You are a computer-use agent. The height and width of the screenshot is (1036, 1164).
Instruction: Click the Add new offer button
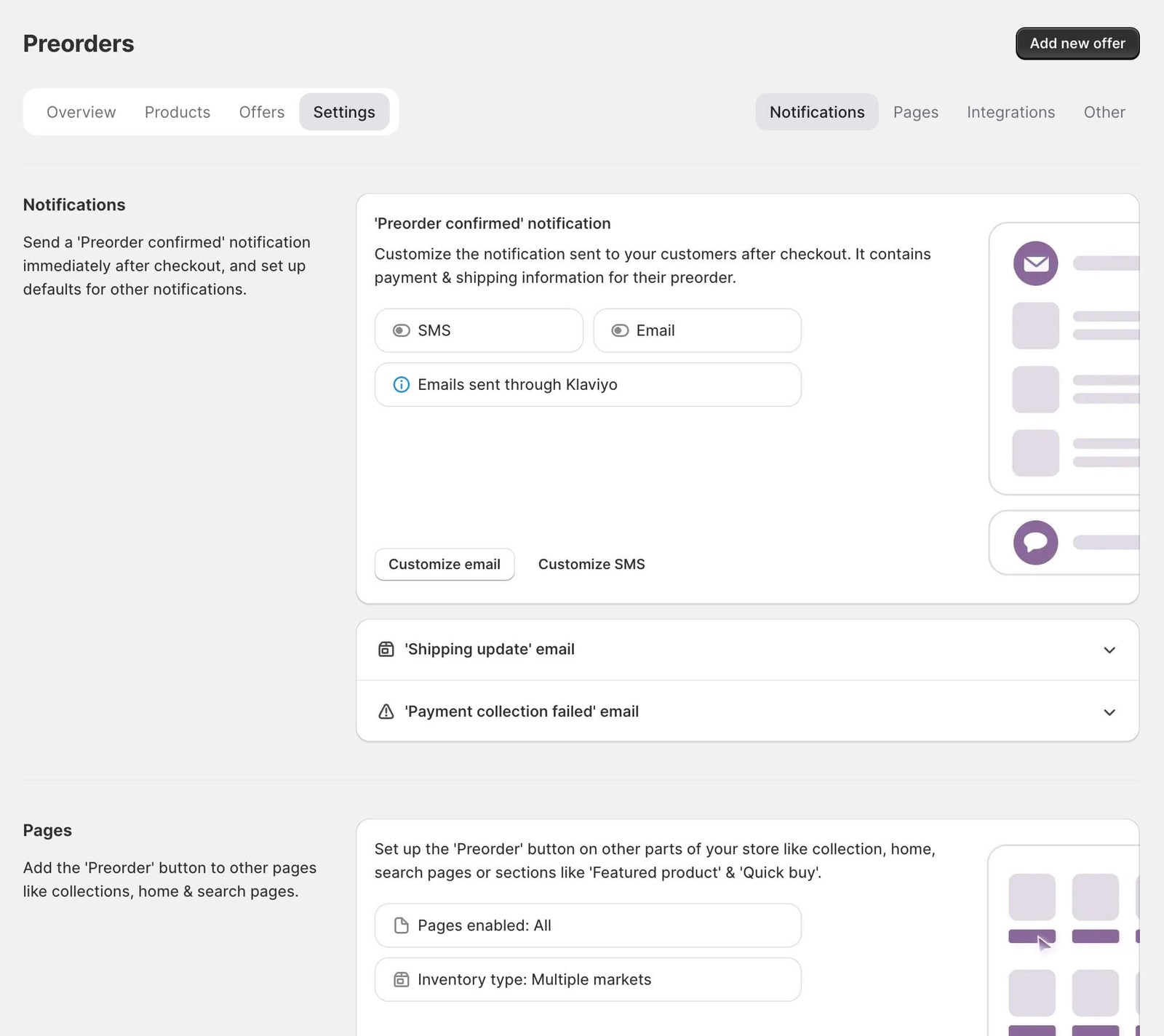click(x=1077, y=44)
